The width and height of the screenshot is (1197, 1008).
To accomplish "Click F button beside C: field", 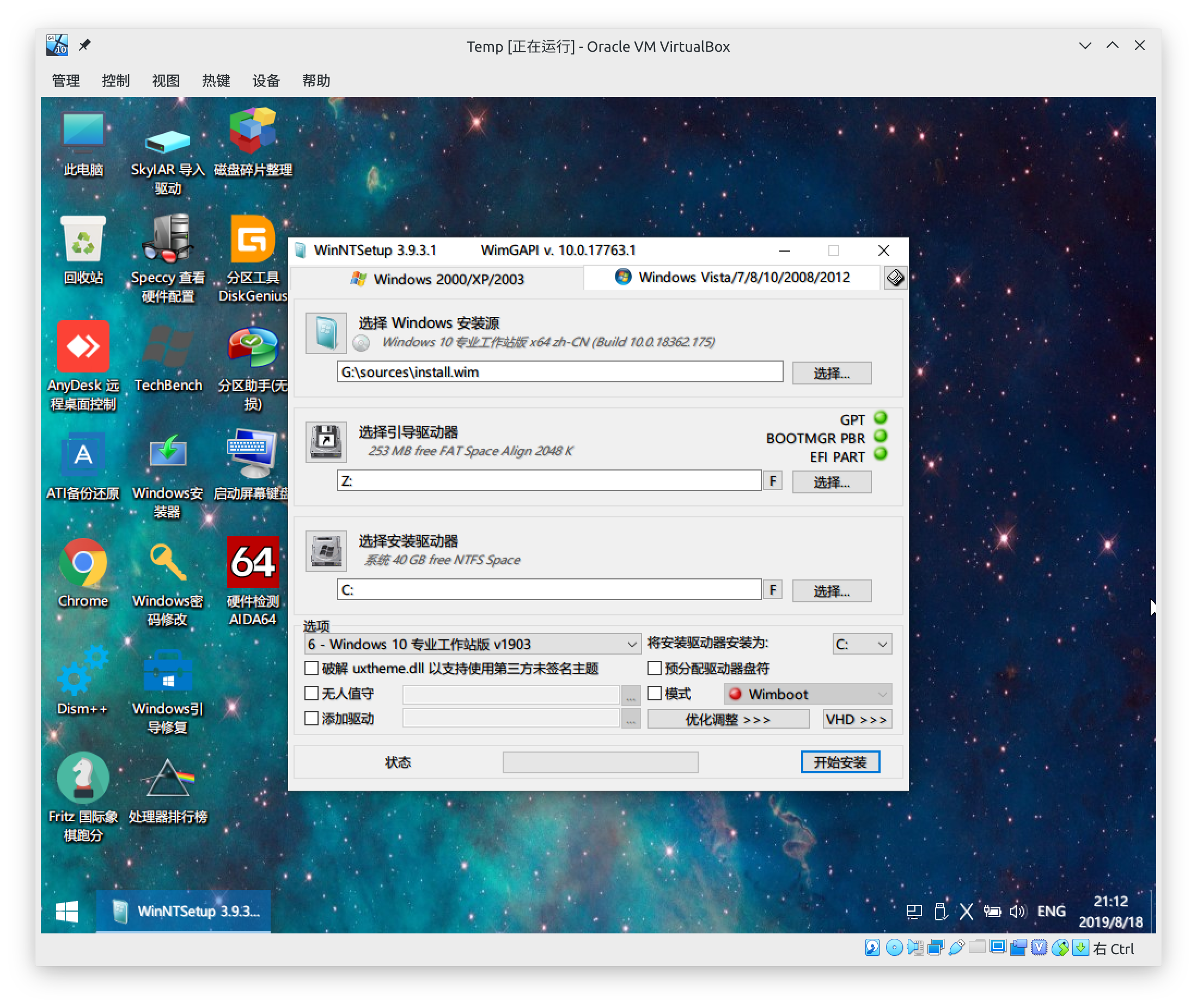I will [x=773, y=590].
